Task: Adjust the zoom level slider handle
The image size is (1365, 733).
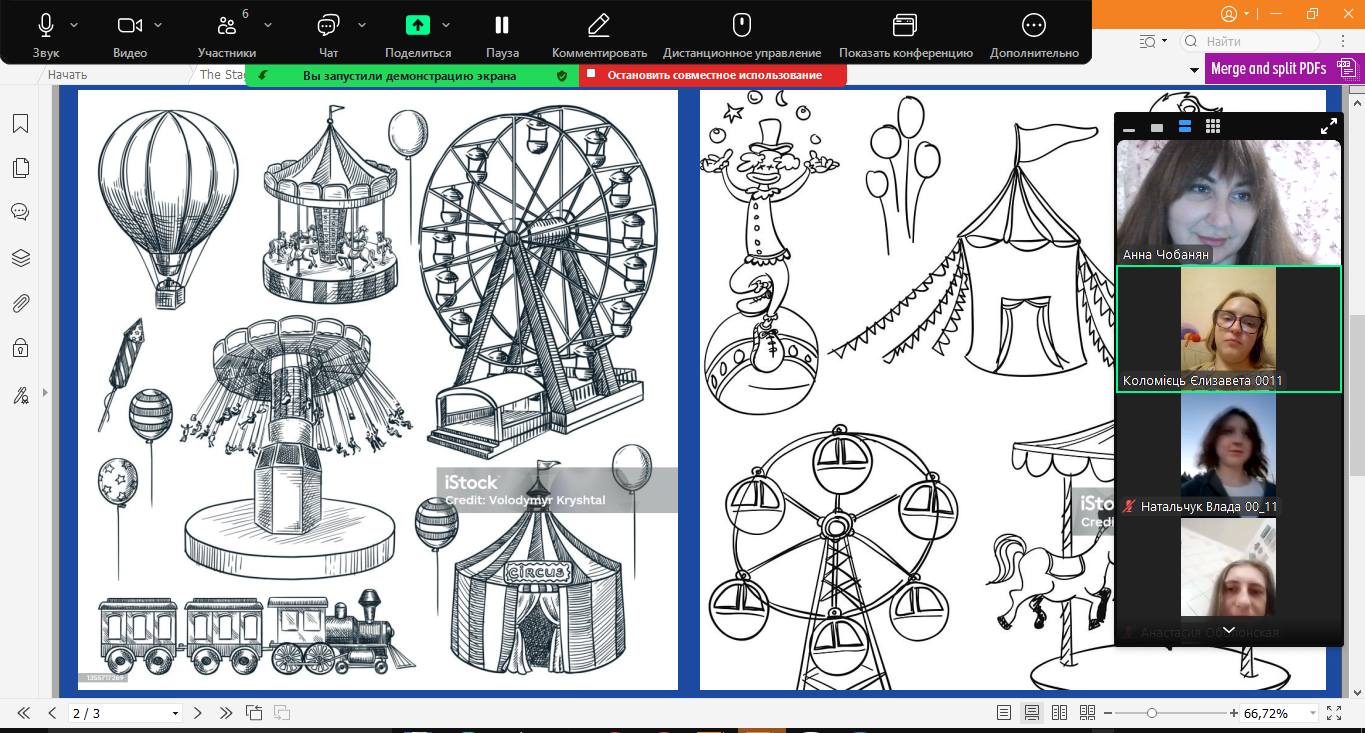Action: (x=1152, y=713)
